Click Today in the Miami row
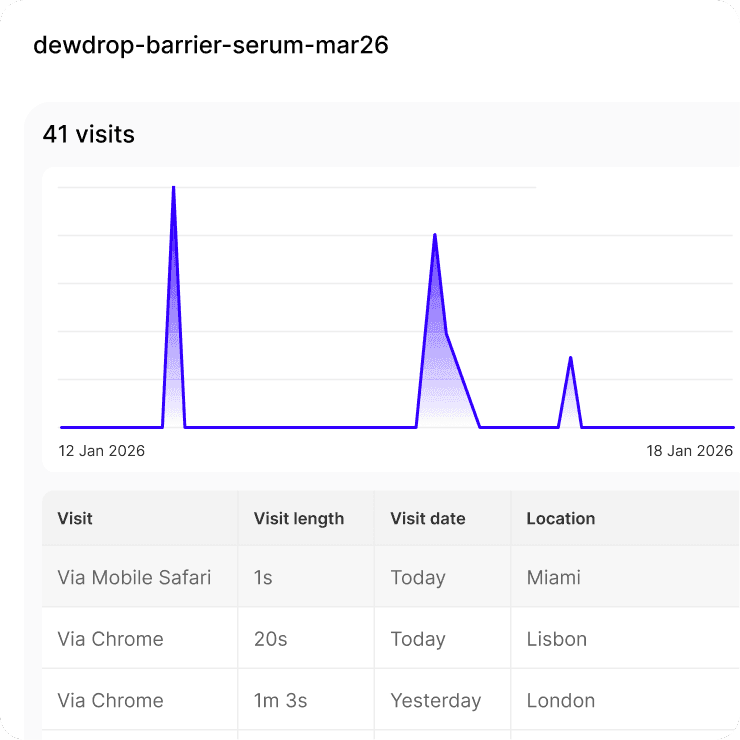The image size is (740, 740). point(418,578)
